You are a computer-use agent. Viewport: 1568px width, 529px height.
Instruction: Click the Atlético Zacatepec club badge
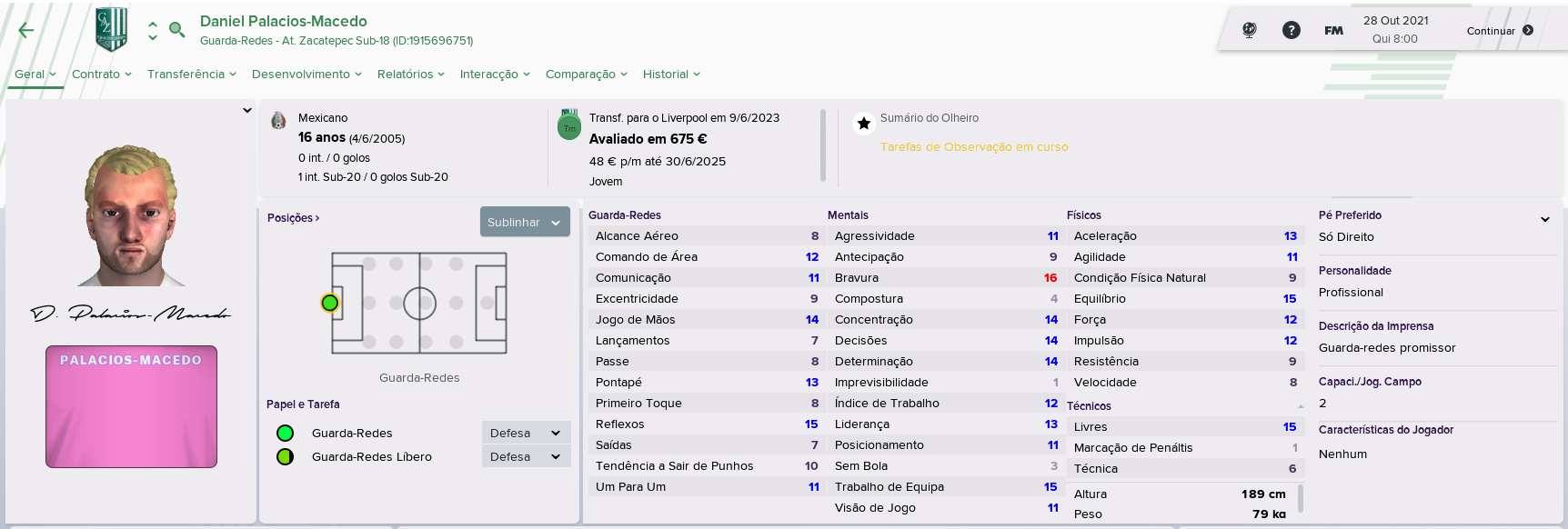coord(112,29)
